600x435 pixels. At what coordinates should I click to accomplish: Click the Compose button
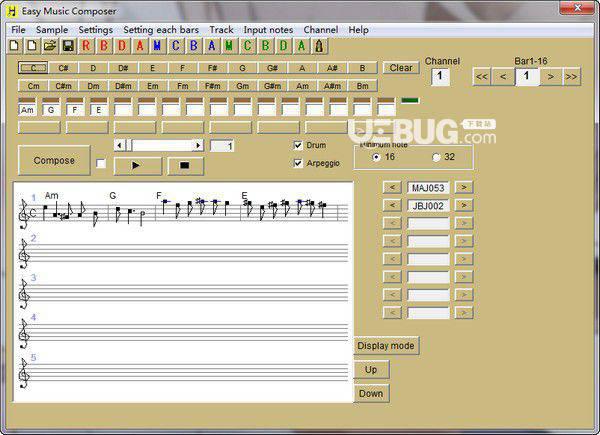[x=54, y=160]
